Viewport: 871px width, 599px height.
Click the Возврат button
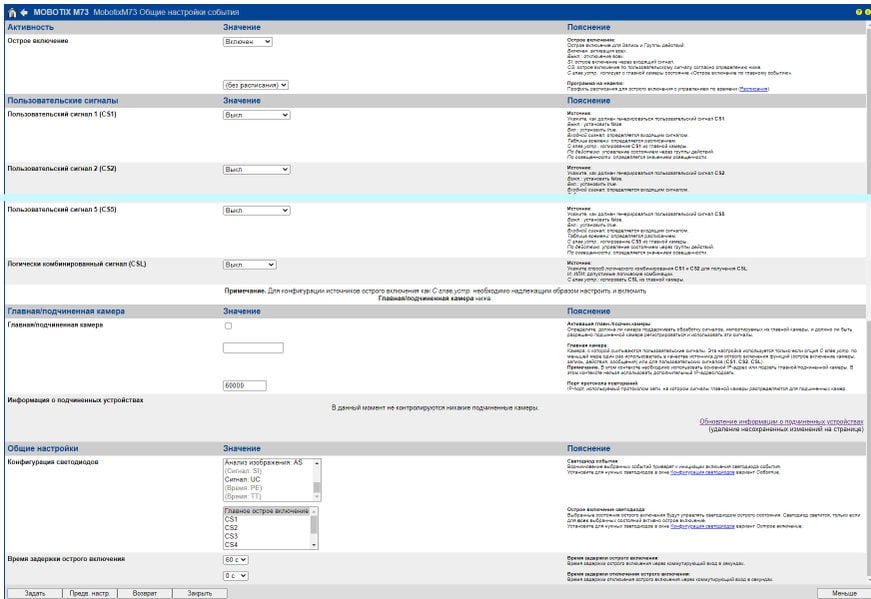click(144, 593)
